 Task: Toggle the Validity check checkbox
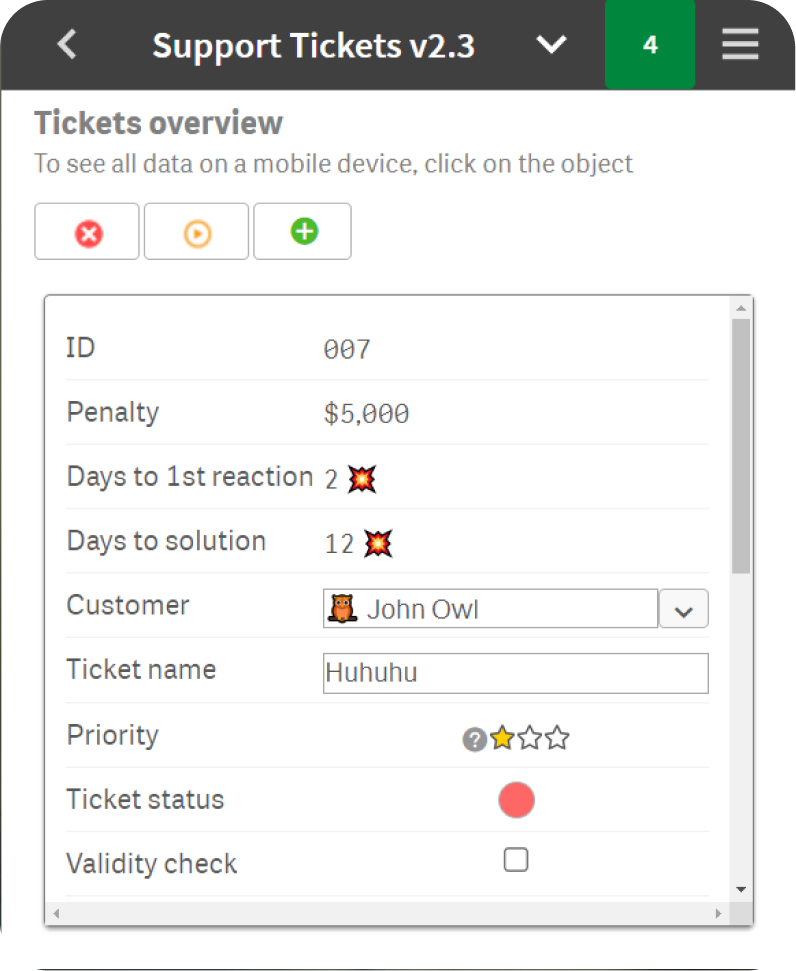(516, 860)
